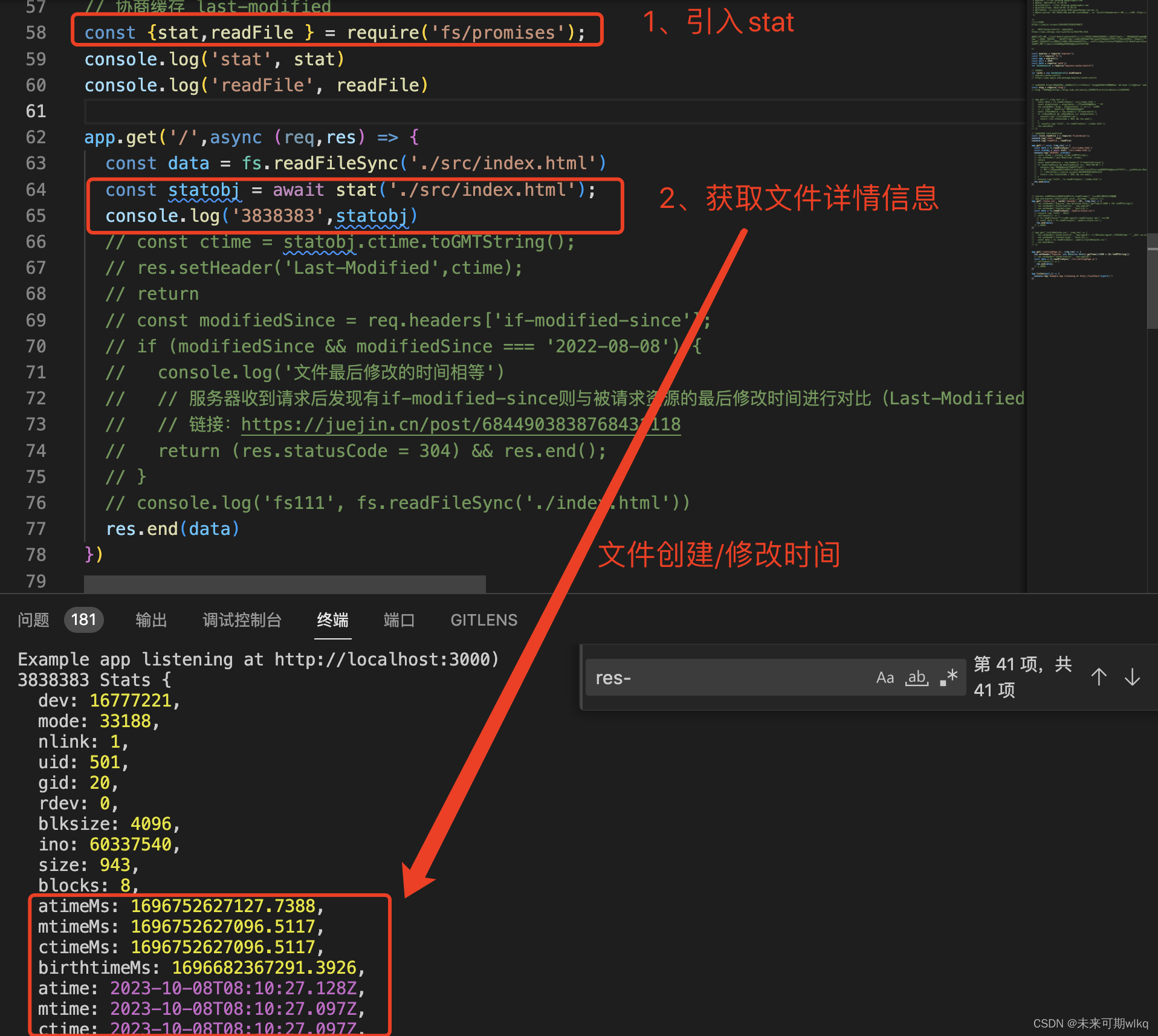This screenshot has width=1158, height=1036.
Task: Select the 终端 terminal tab
Action: pos(332,620)
